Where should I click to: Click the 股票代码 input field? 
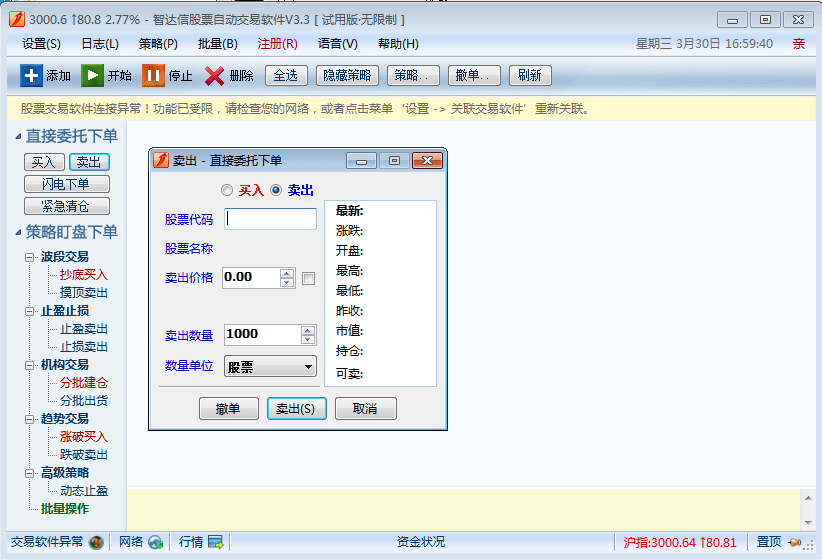[270, 219]
